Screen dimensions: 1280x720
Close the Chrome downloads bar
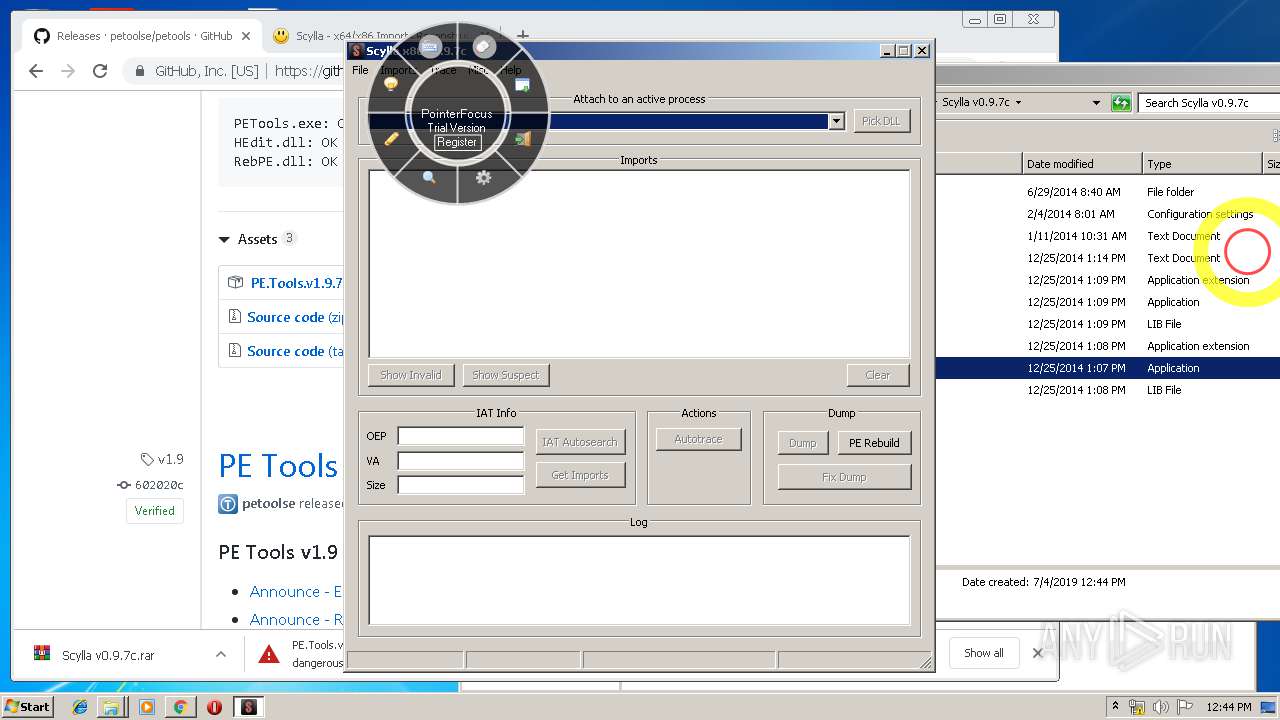[x=1038, y=653]
